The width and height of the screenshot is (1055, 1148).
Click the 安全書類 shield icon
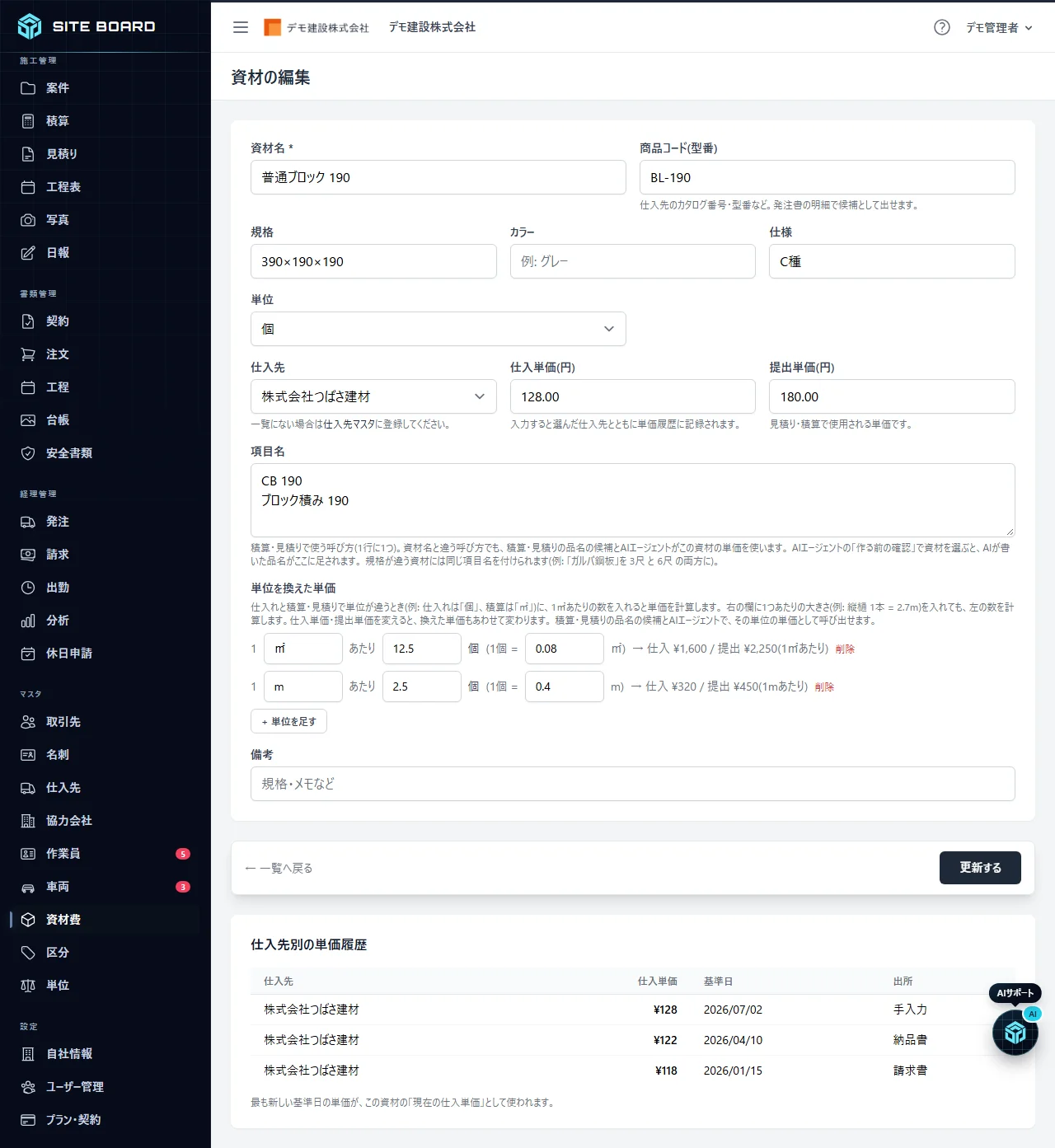click(x=28, y=453)
